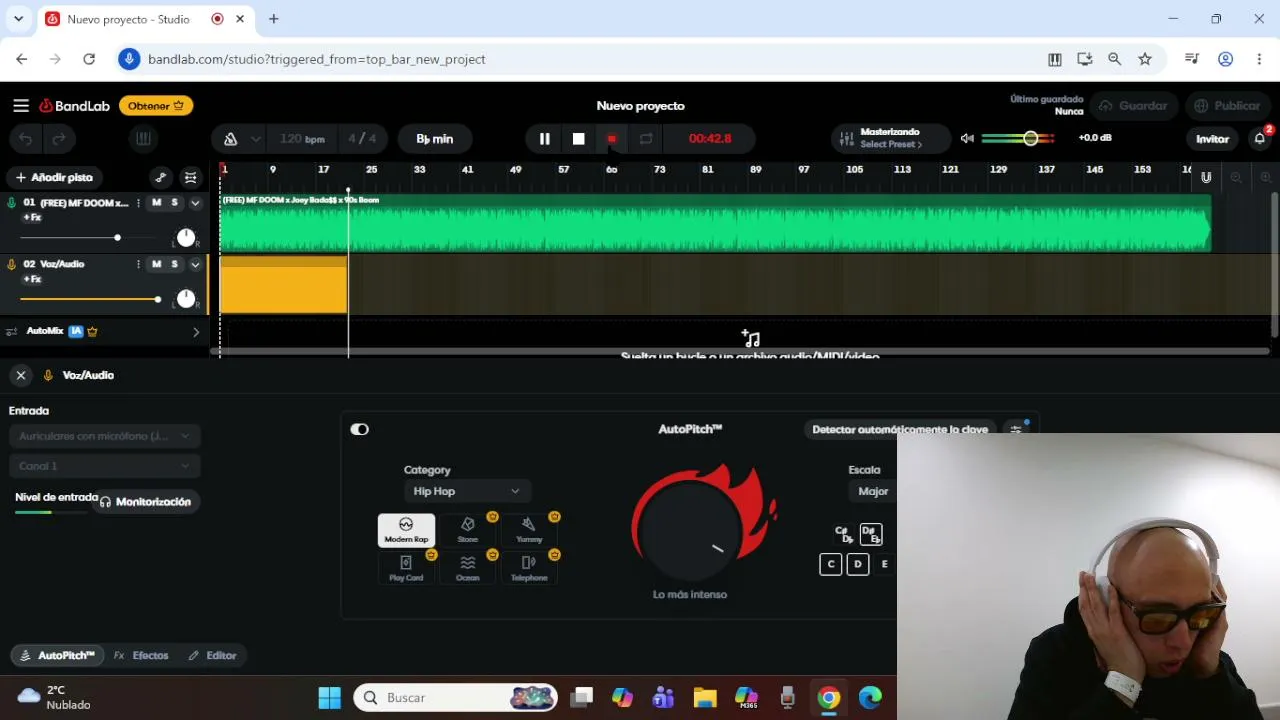Click track 01 pan knob
This screenshot has height=720, width=1280.
(x=186, y=238)
